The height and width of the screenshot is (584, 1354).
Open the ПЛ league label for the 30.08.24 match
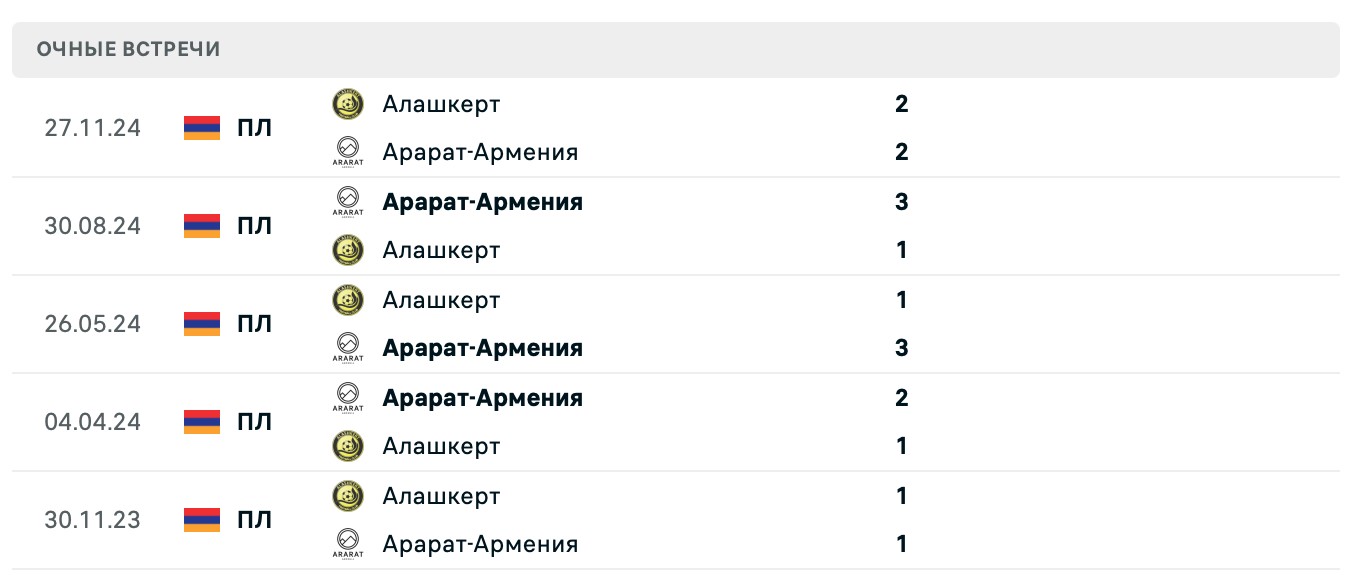255,226
